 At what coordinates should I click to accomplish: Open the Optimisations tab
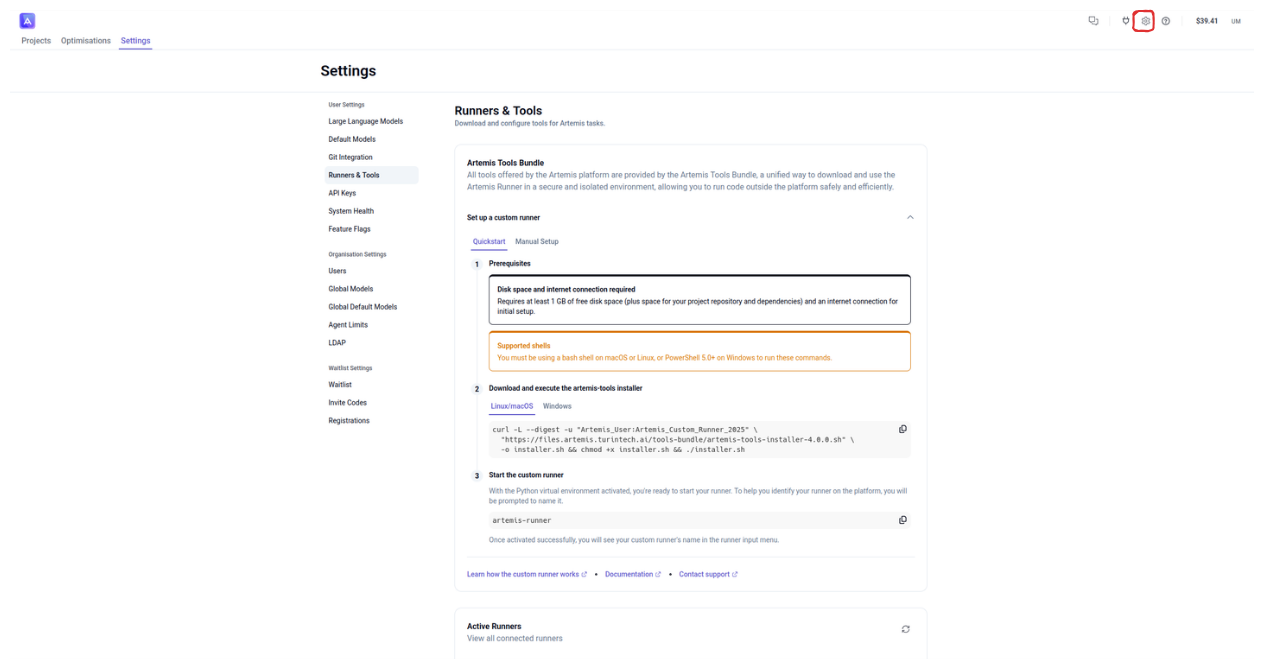[86, 41]
